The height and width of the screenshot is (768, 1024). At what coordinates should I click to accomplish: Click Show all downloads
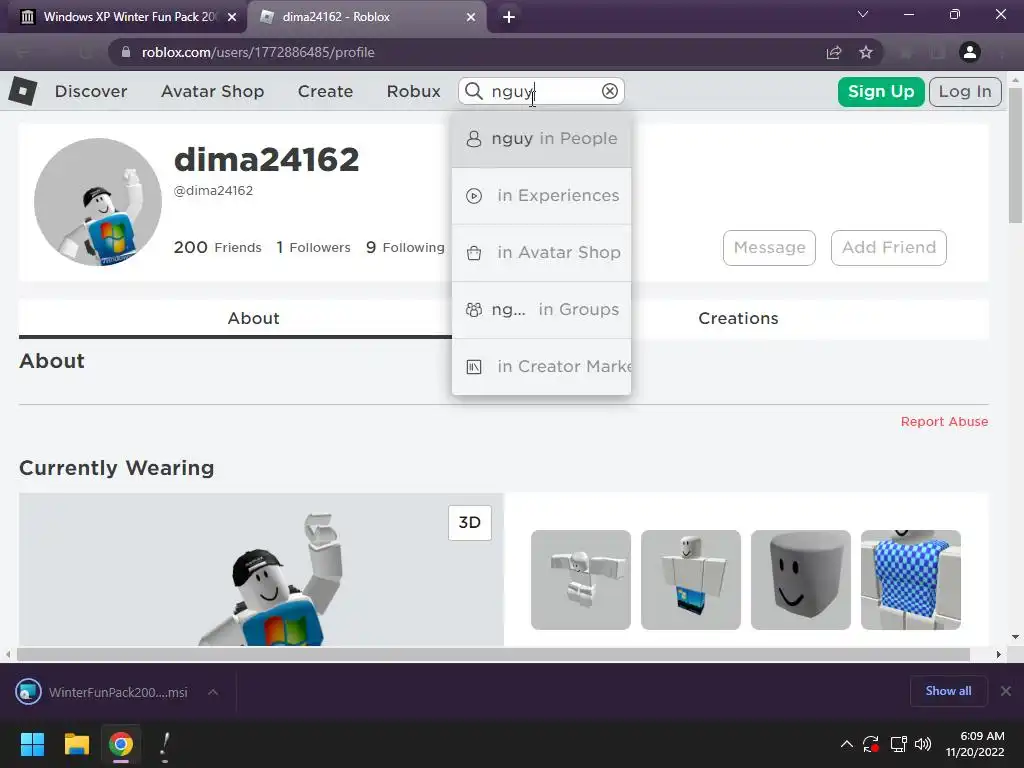point(948,691)
